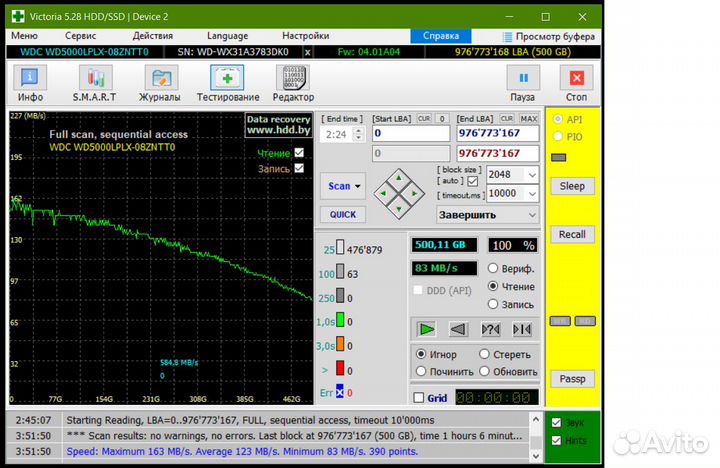This screenshot has height=468, width=720.
Task: Click the End time stepper arrows
Action: click(x=359, y=134)
